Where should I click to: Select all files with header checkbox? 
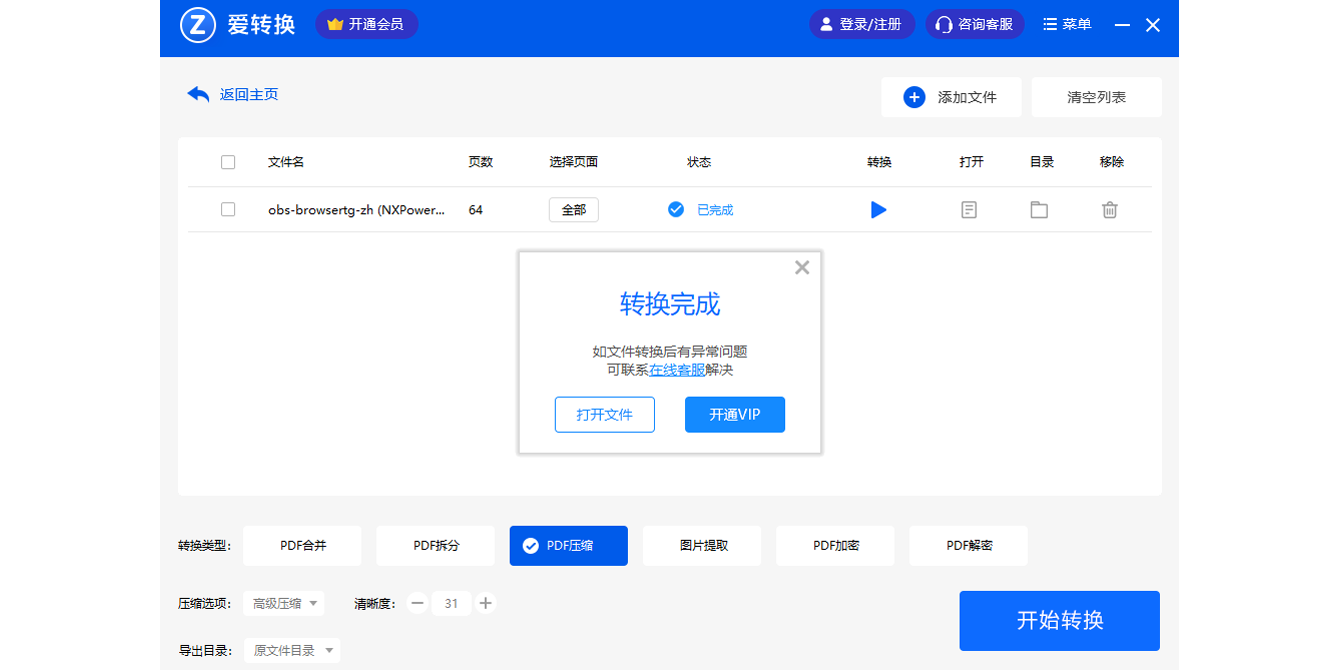click(228, 162)
